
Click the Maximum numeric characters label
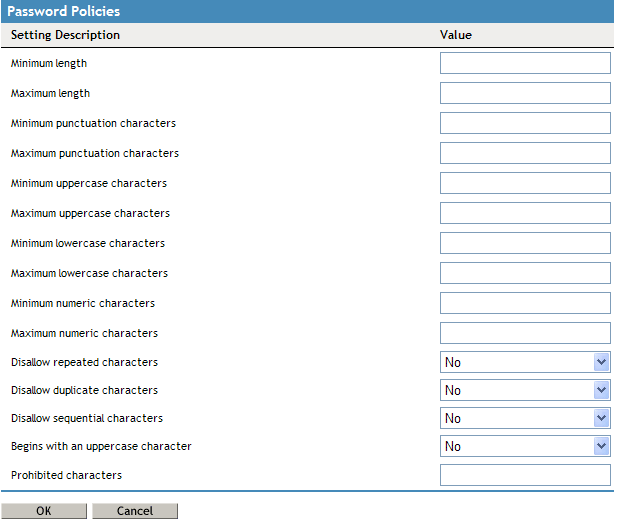pyautogui.click(x=84, y=333)
